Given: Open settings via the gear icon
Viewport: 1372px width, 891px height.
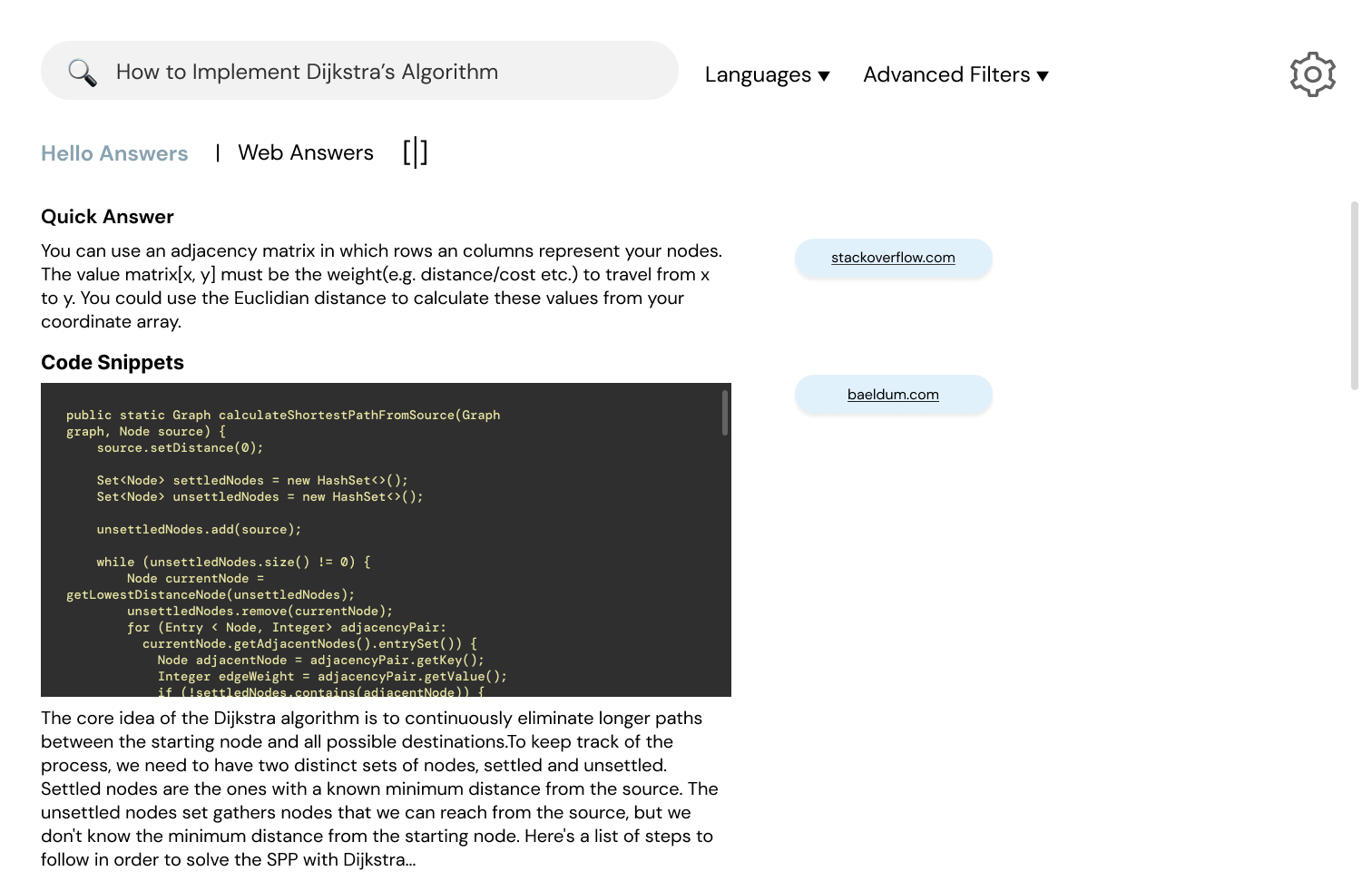Looking at the screenshot, I should (x=1312, y=74).
